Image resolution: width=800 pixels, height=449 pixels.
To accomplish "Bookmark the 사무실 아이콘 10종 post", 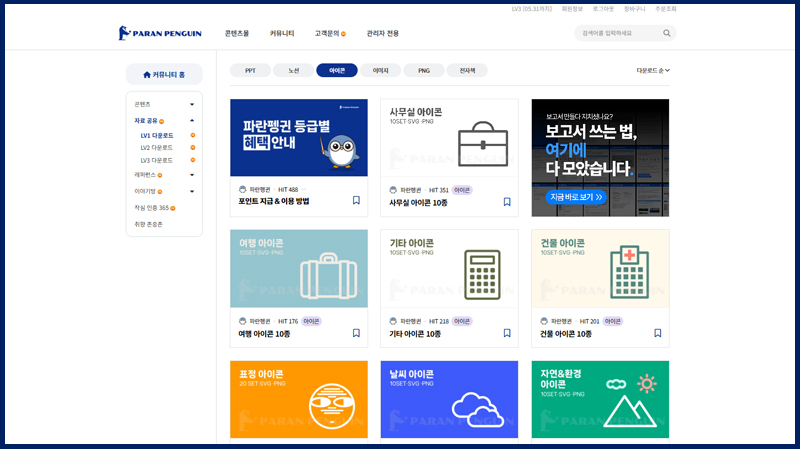I will [507, 202].
